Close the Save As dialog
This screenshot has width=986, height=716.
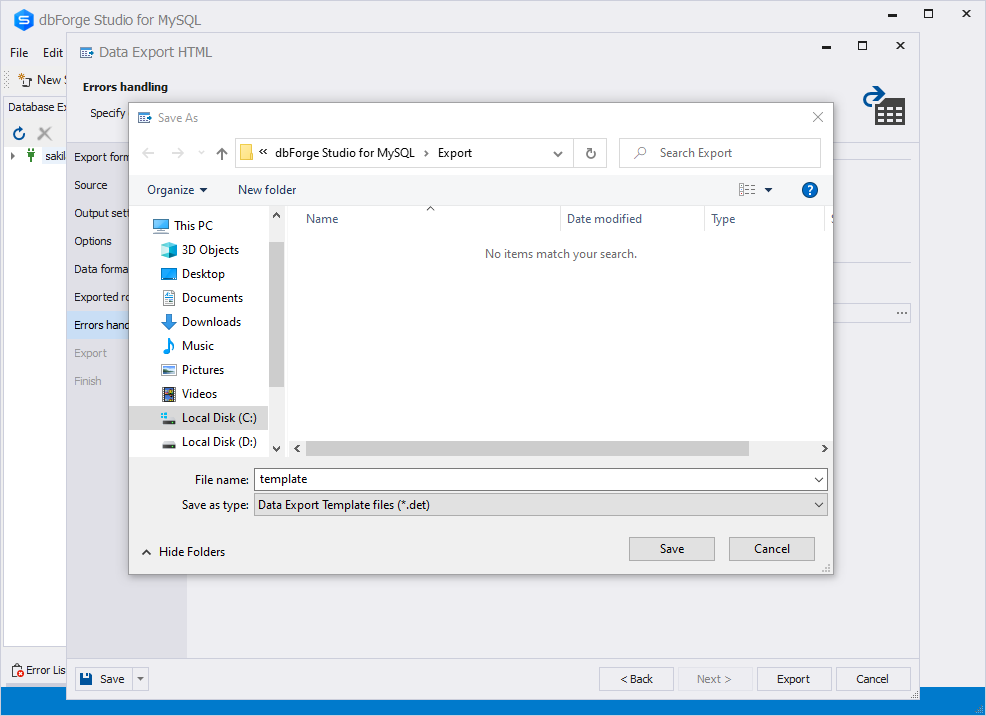click(817, 118)
